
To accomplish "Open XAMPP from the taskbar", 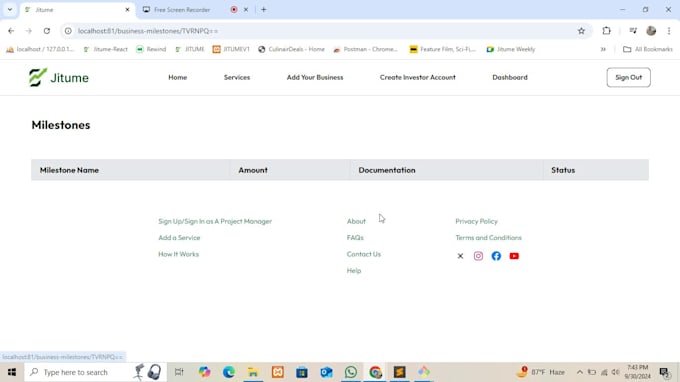I will point(278,372).
